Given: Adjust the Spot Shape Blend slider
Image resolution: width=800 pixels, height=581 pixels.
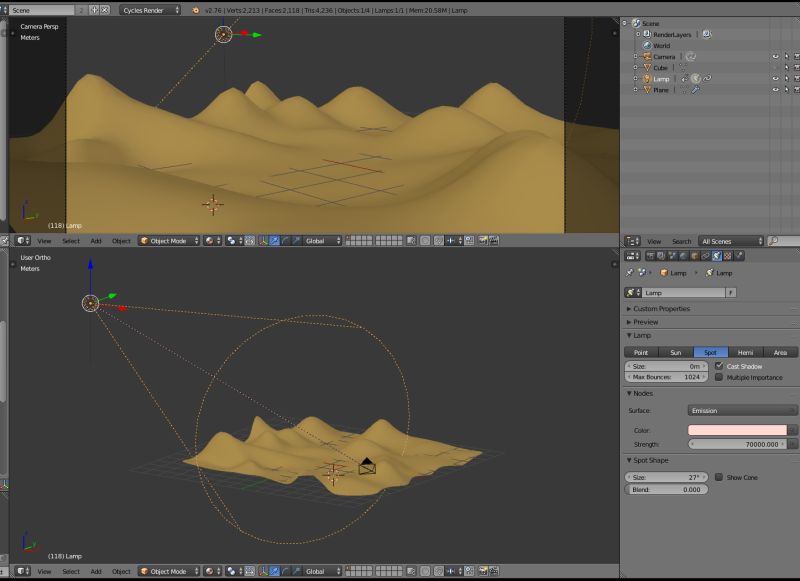Looking at the screenshot, I should (666, 490).
